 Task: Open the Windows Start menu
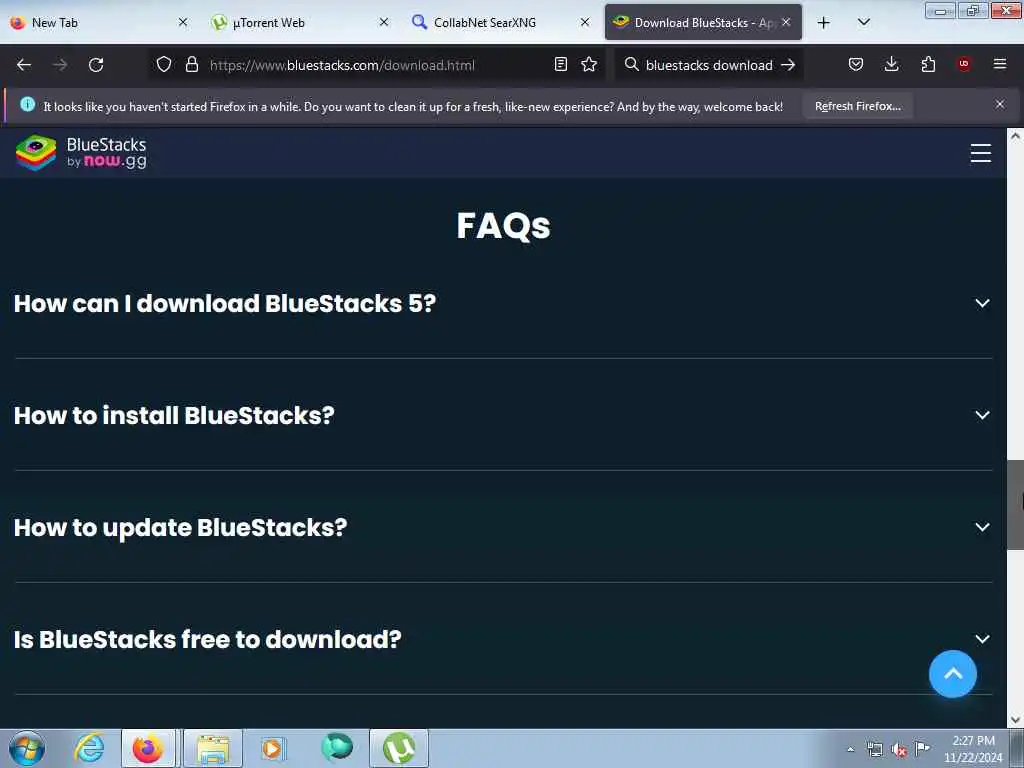[x=27, y=748]
